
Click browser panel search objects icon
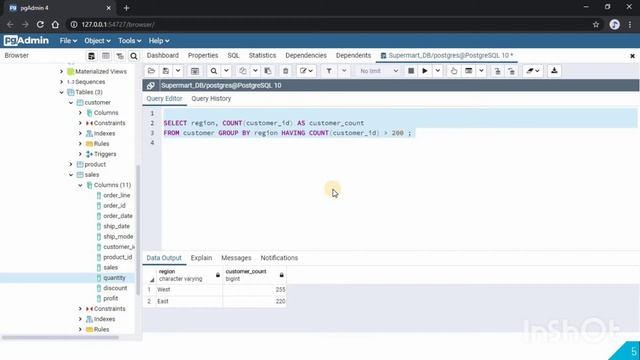tap(133, 56)
